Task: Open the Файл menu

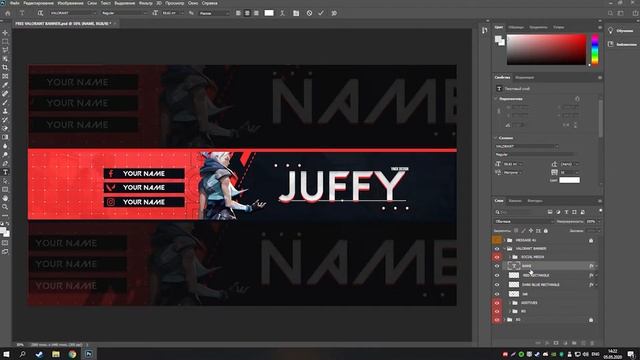Action: pos(15,3)
